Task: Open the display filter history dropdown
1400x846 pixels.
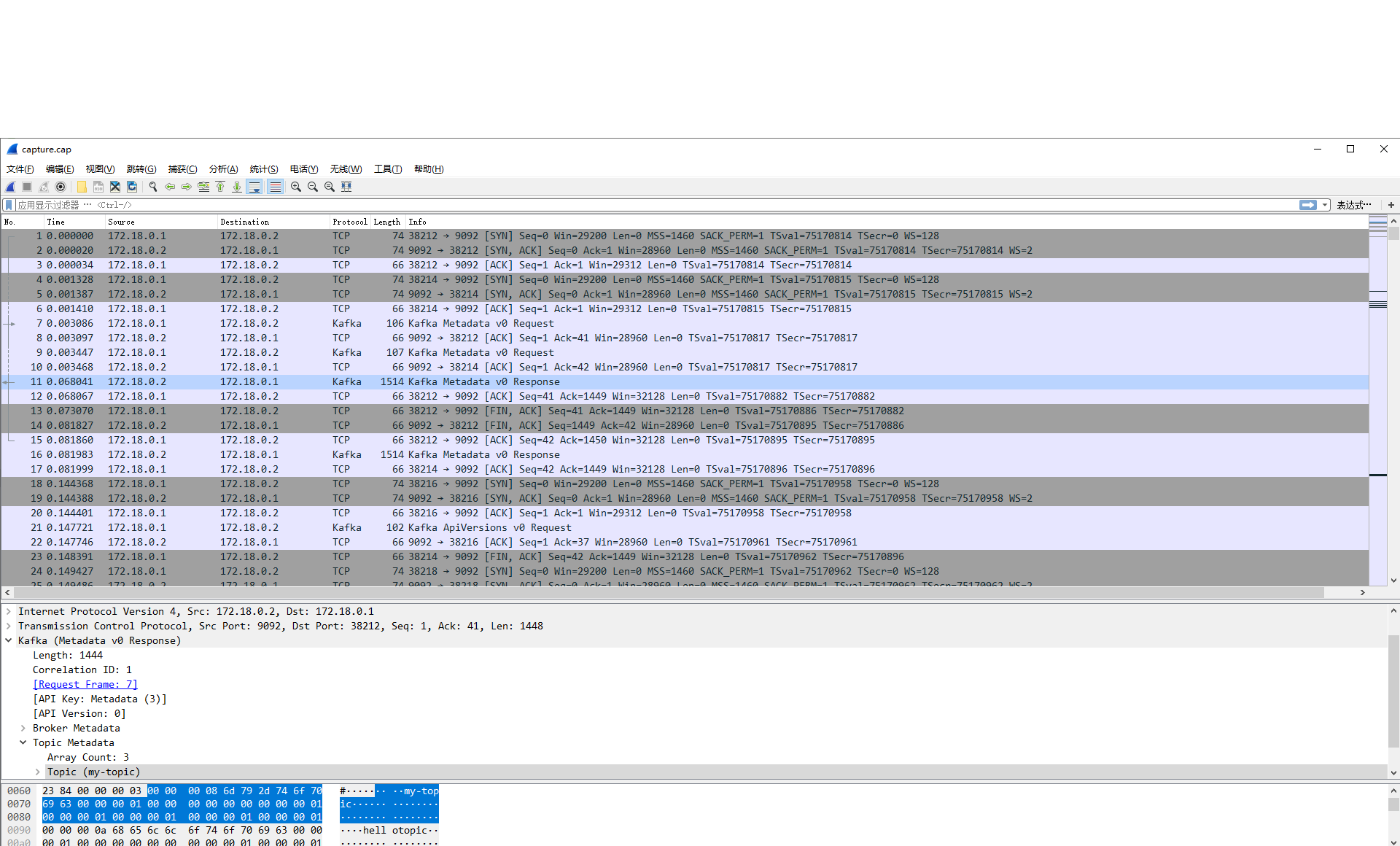Action: [1325, 205]
